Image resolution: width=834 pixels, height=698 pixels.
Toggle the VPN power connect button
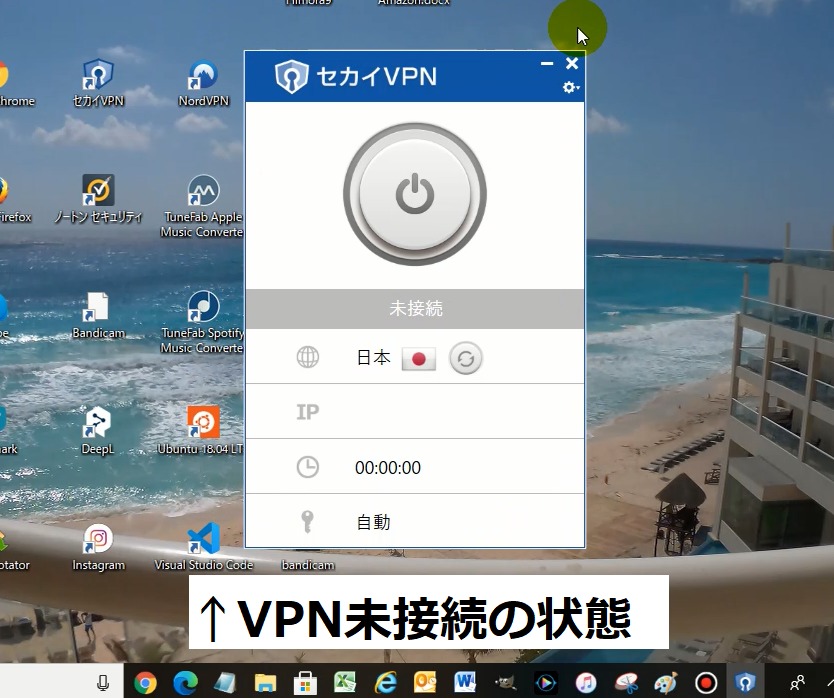(414, 195)
